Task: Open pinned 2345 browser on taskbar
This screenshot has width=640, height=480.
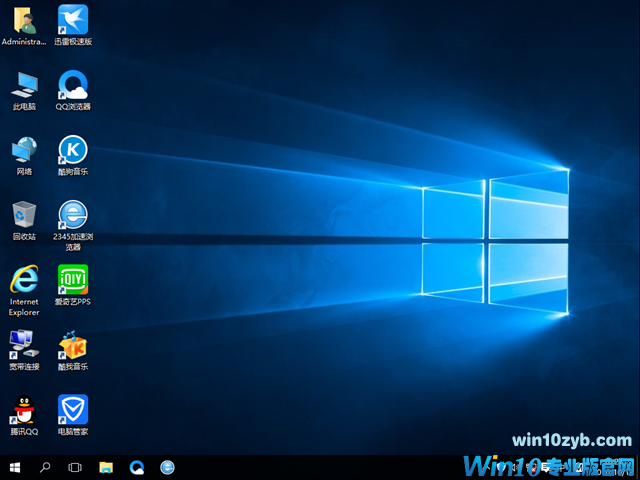Action: 167,467
